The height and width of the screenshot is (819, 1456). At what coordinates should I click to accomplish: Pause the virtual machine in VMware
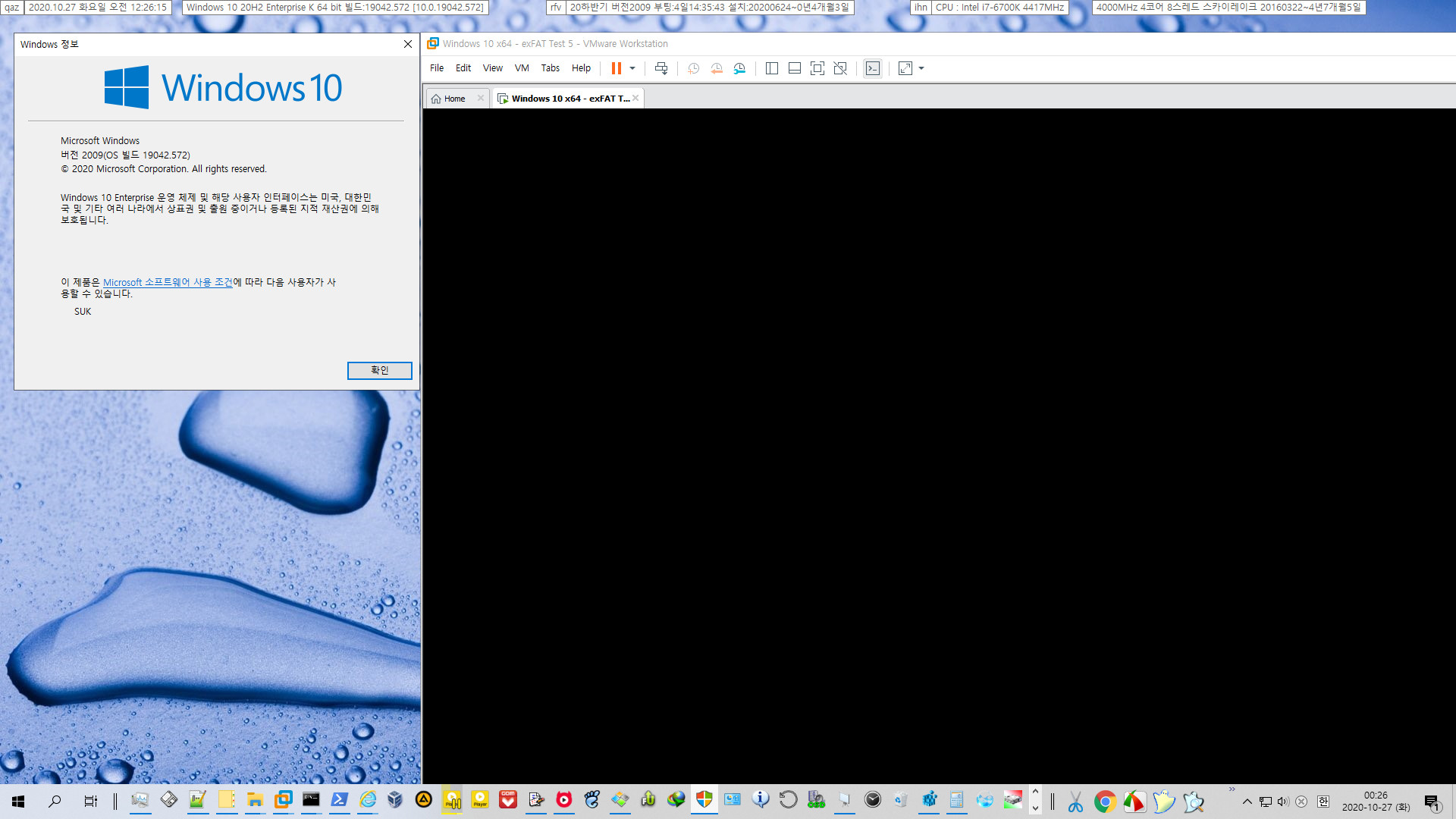[x=616, y=68]
